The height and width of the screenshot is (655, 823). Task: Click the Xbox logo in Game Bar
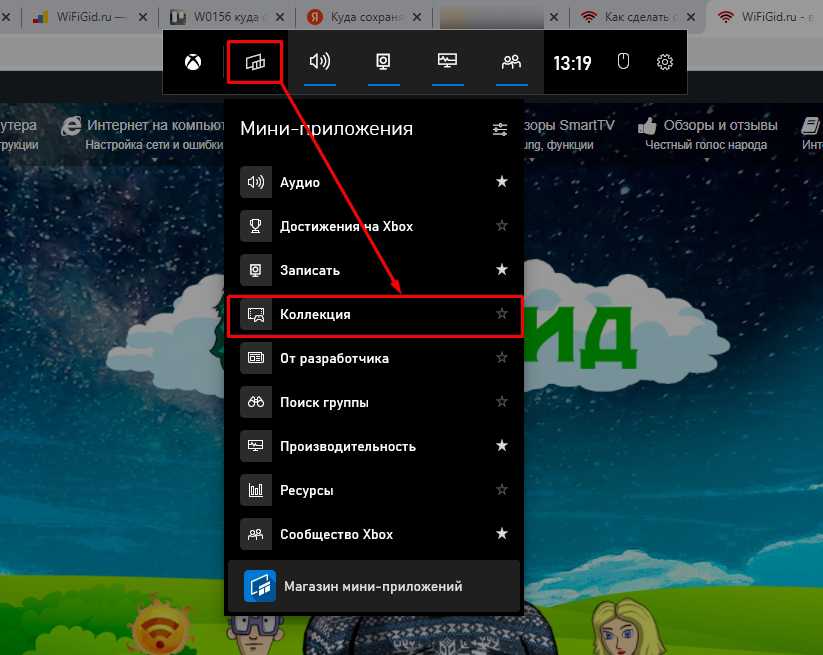click(x=193, y=62)
